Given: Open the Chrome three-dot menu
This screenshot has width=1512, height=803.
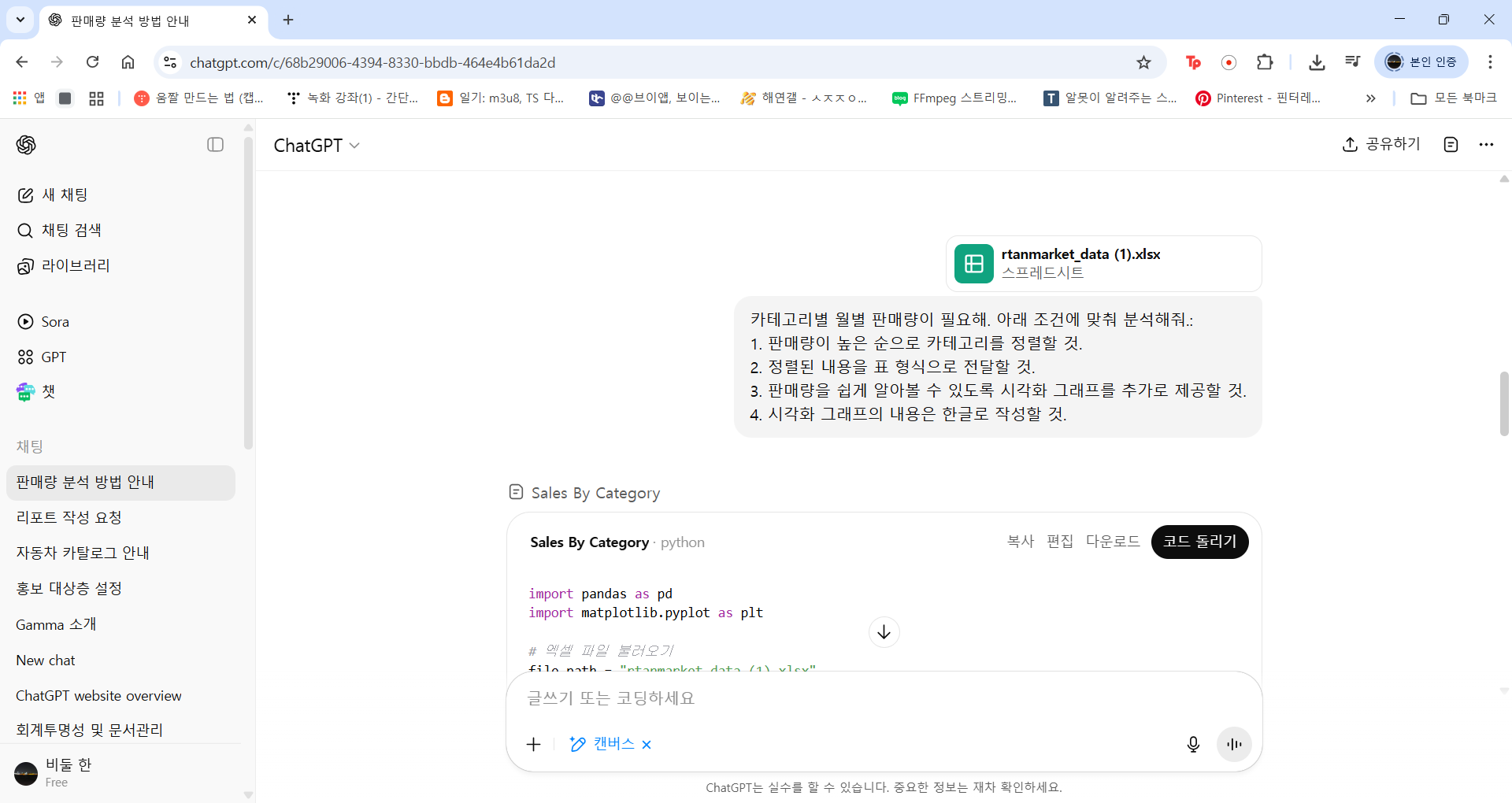Looking at the screenshot, I should click(x=1490, y=62).
